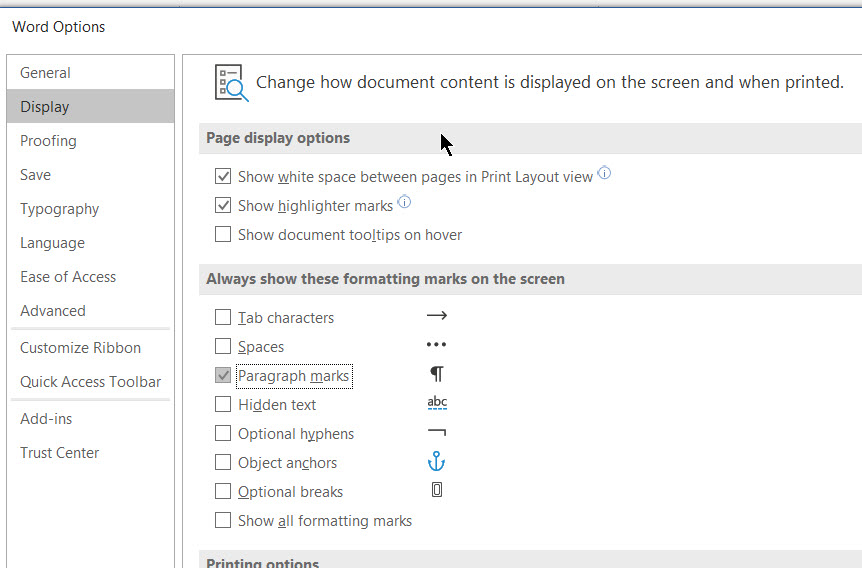Click the tab character arrow symbol
862x568 pixels.
(x=436, y=316)
